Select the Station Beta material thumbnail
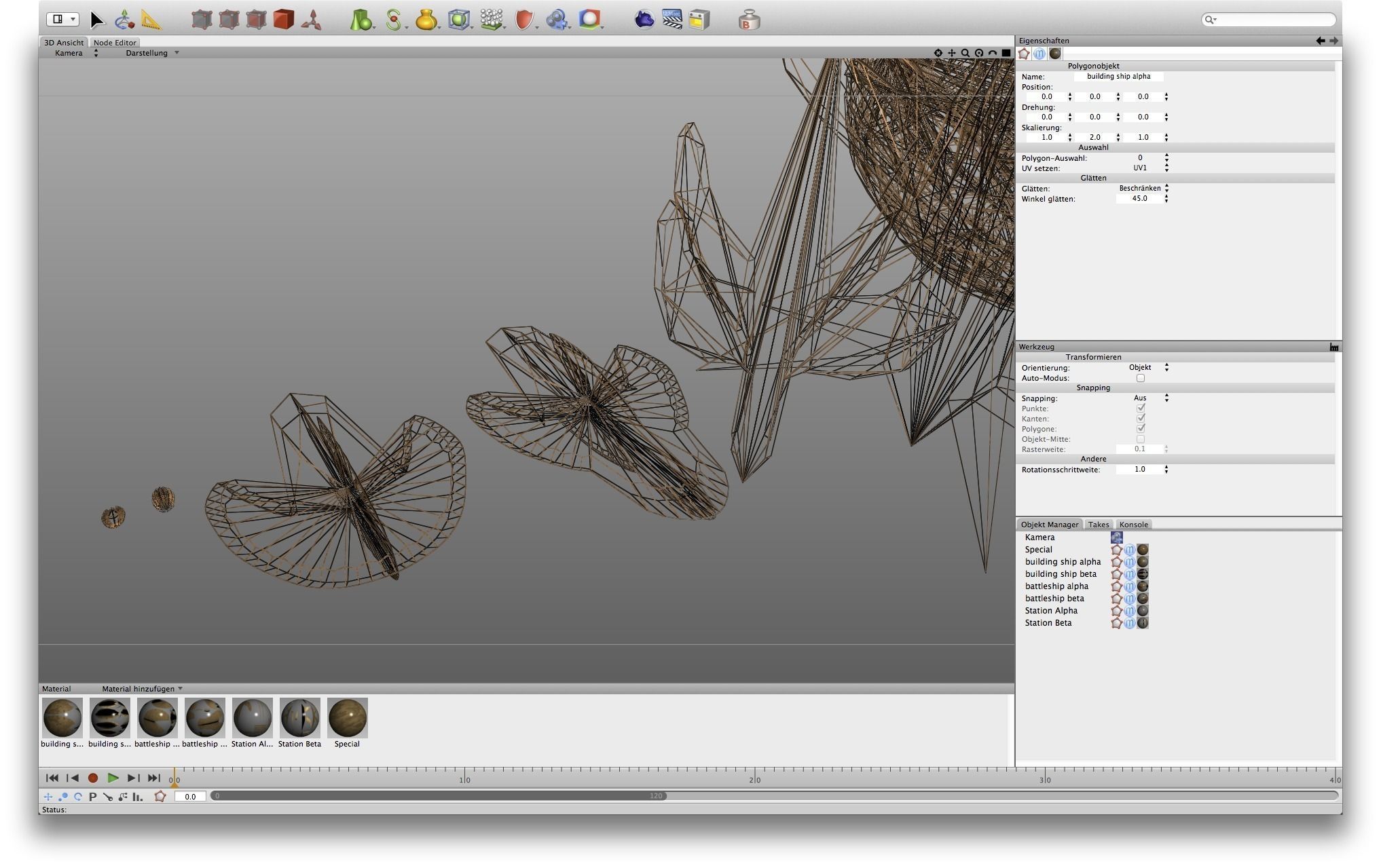The height and width of the screenshot is (868, 1381). pos(299,718)
